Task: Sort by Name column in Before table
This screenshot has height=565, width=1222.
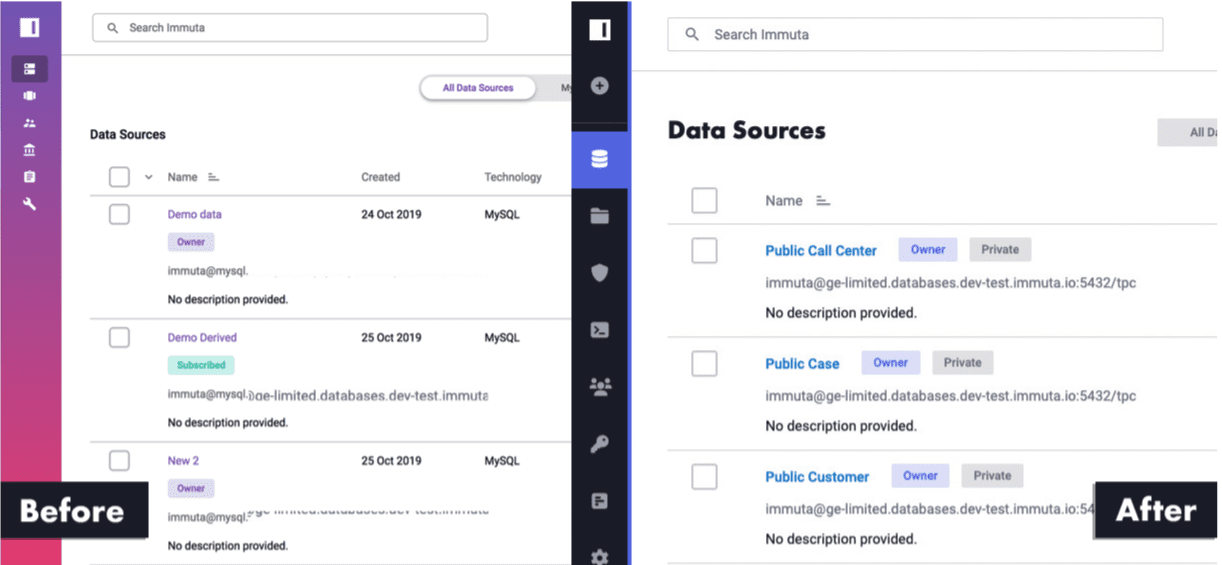Action: [182, 177]
